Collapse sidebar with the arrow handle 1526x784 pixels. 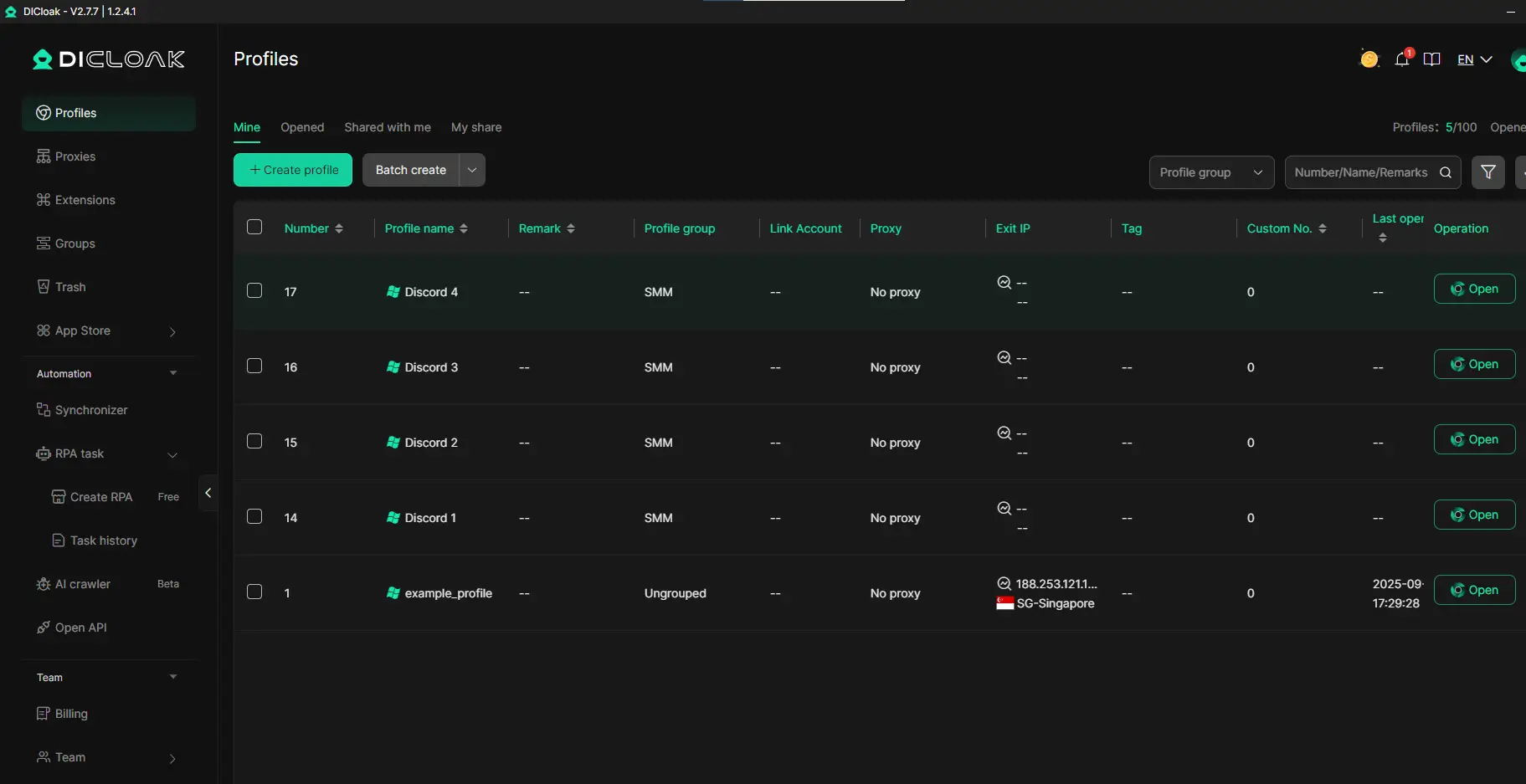click(208, 493)
